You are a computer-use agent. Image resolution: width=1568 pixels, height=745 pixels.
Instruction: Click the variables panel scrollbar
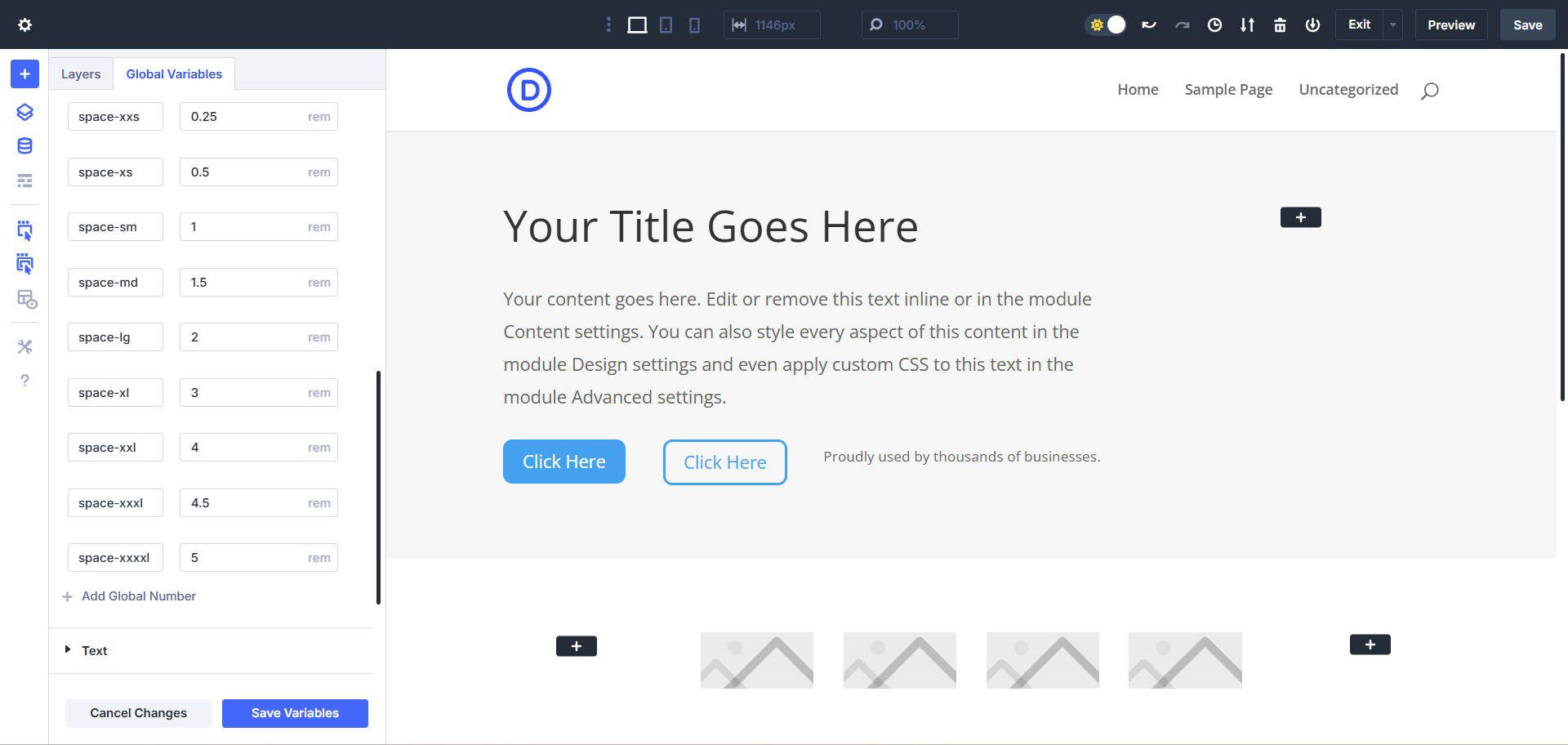click(378, 488)
